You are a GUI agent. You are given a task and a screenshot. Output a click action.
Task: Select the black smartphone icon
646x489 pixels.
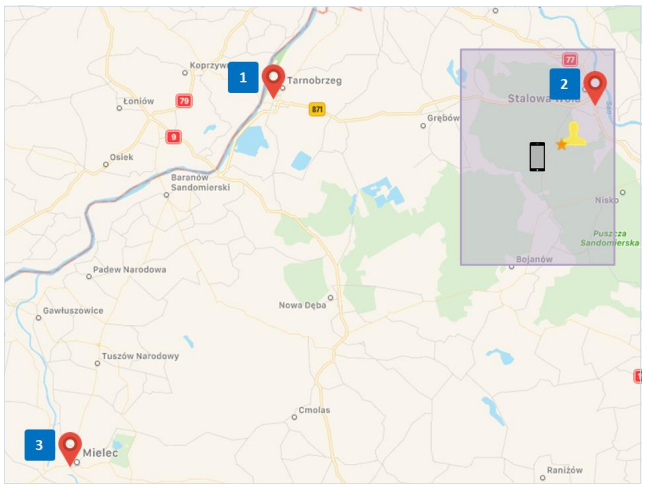coord(537,157)
